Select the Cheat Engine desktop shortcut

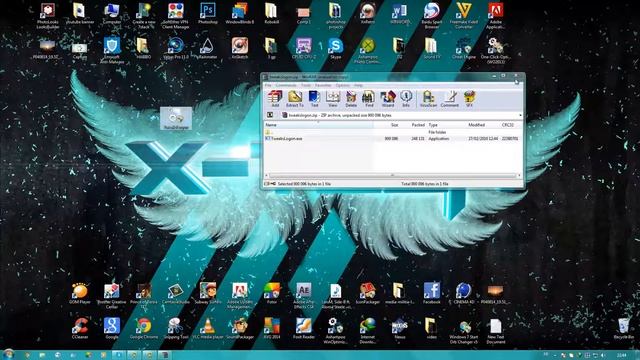point(464,49)
